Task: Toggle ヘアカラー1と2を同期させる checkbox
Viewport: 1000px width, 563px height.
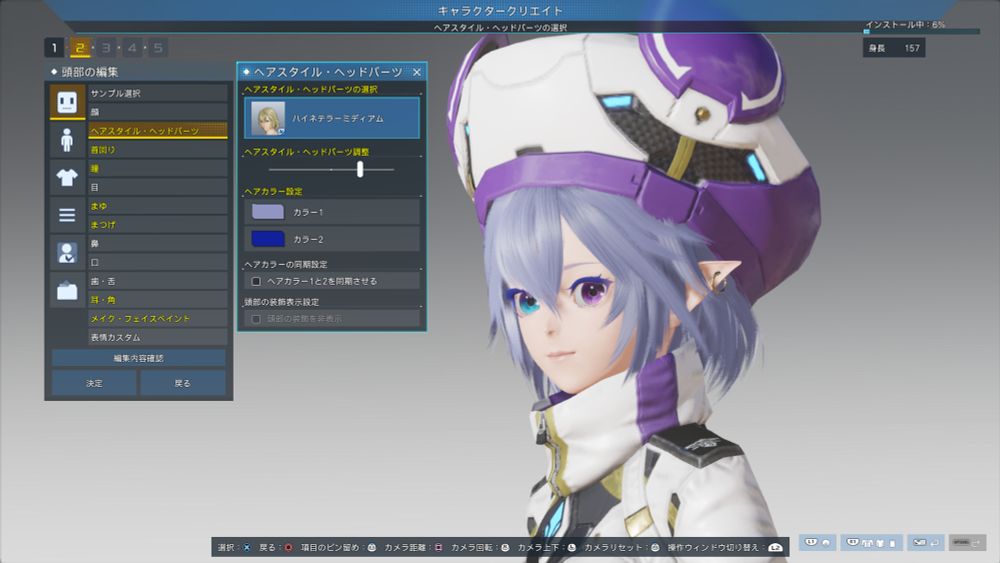Action: click(x=256, y=281)
